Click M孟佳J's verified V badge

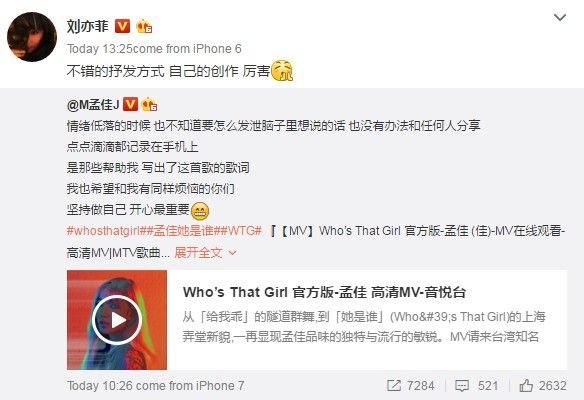(130, 104)
